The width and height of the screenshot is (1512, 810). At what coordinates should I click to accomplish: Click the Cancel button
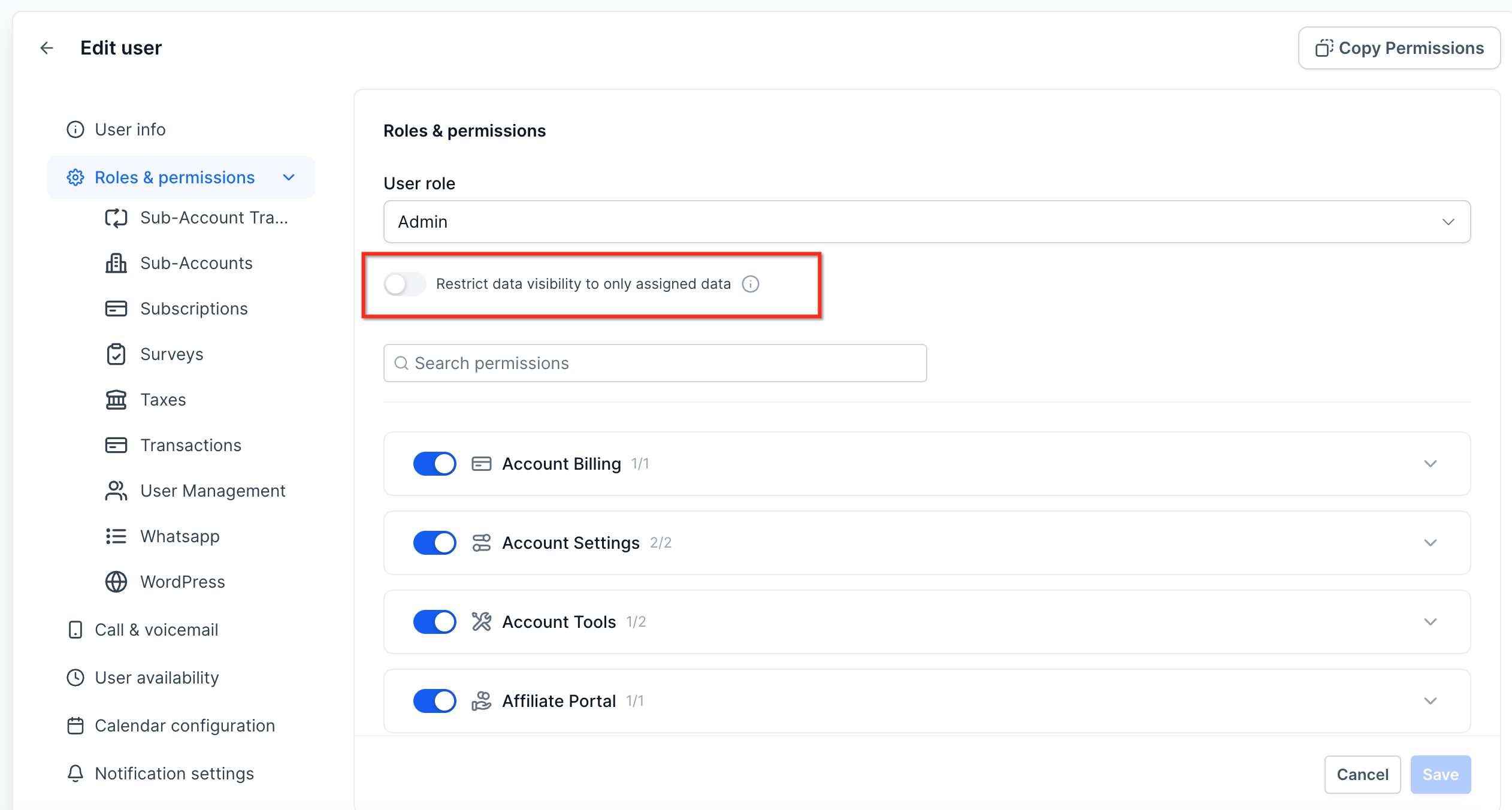tap(1362, 775)
